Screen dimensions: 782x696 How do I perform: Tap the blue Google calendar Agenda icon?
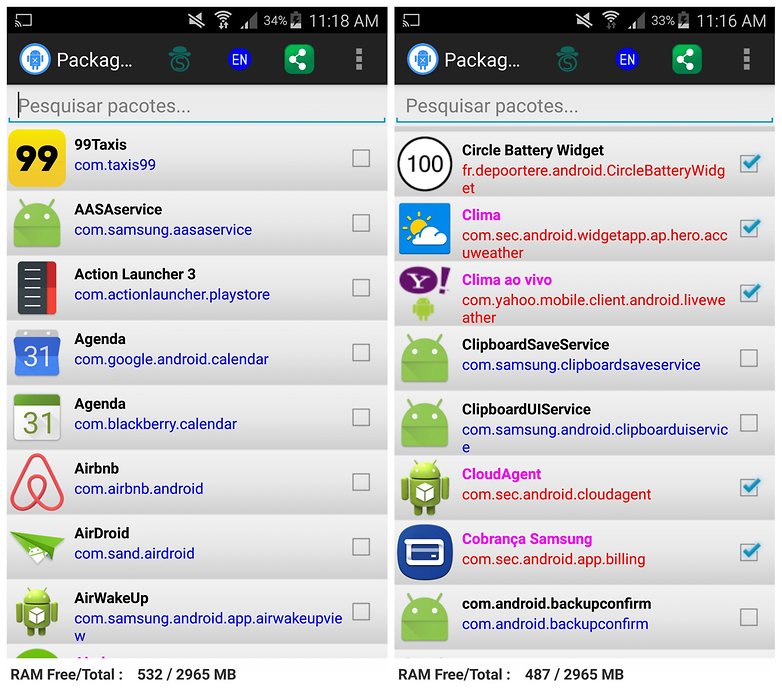click(37, 352)
